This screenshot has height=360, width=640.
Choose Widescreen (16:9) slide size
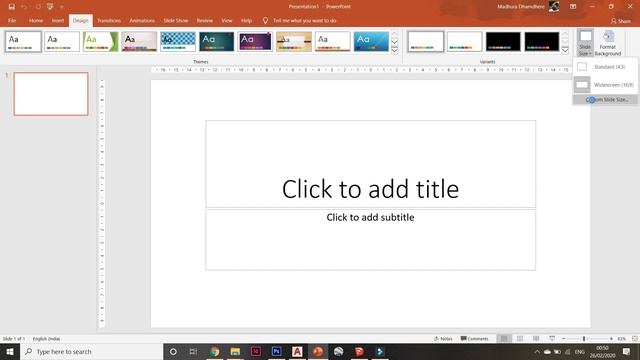point(605,85)
